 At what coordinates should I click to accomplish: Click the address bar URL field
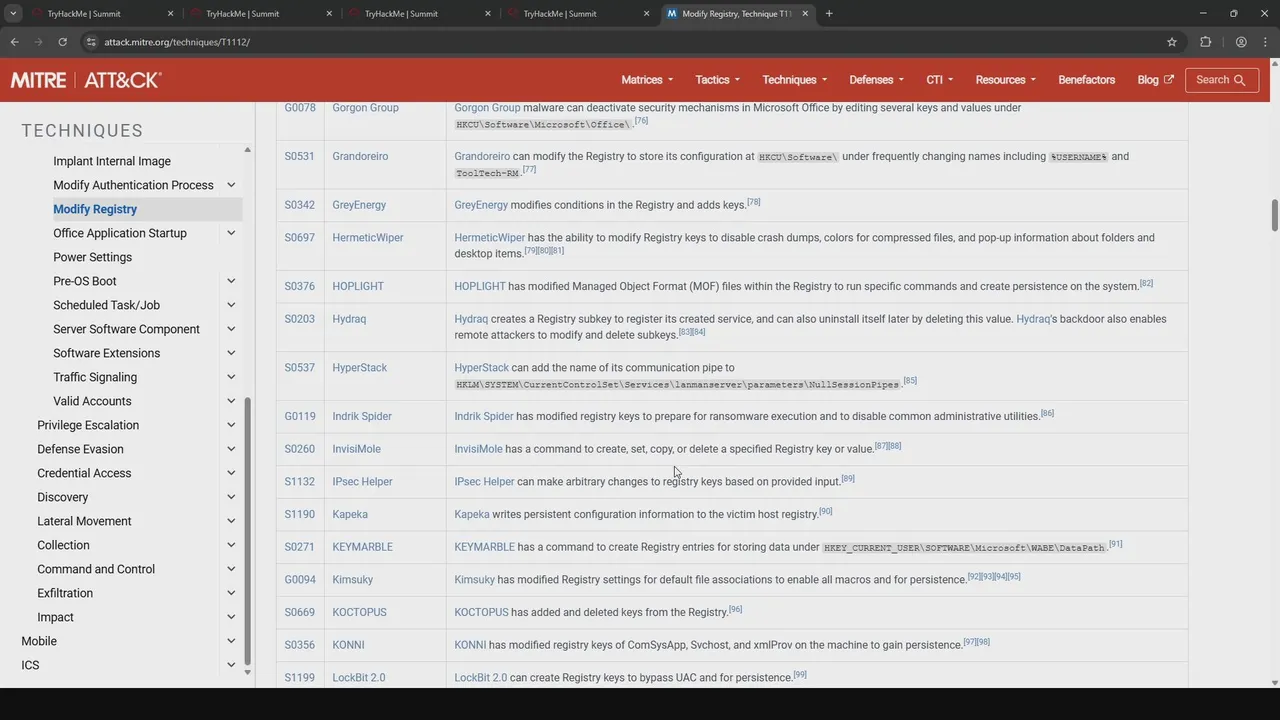coord(630,42)
